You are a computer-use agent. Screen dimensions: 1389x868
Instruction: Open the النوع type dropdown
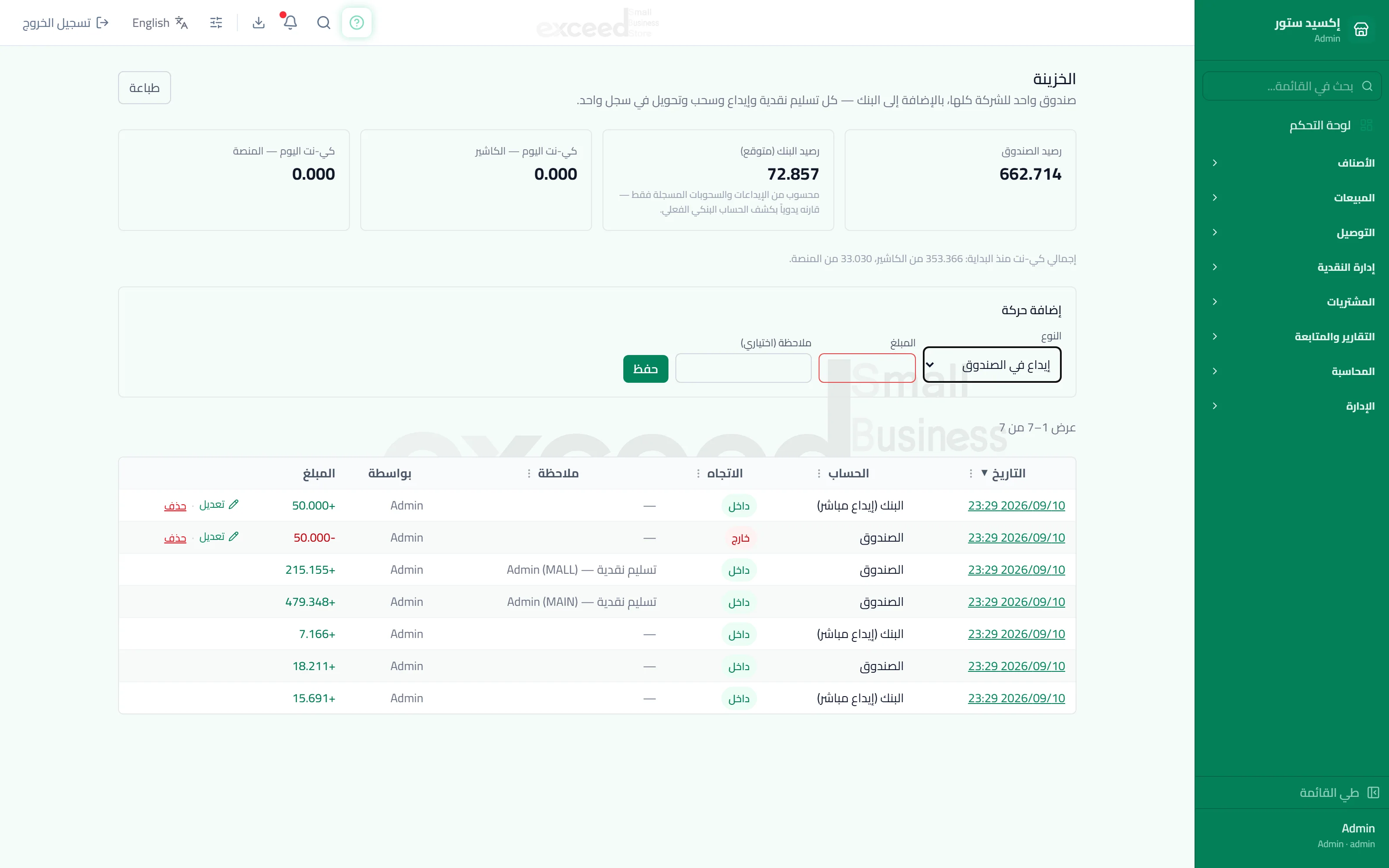pos(992,365)
